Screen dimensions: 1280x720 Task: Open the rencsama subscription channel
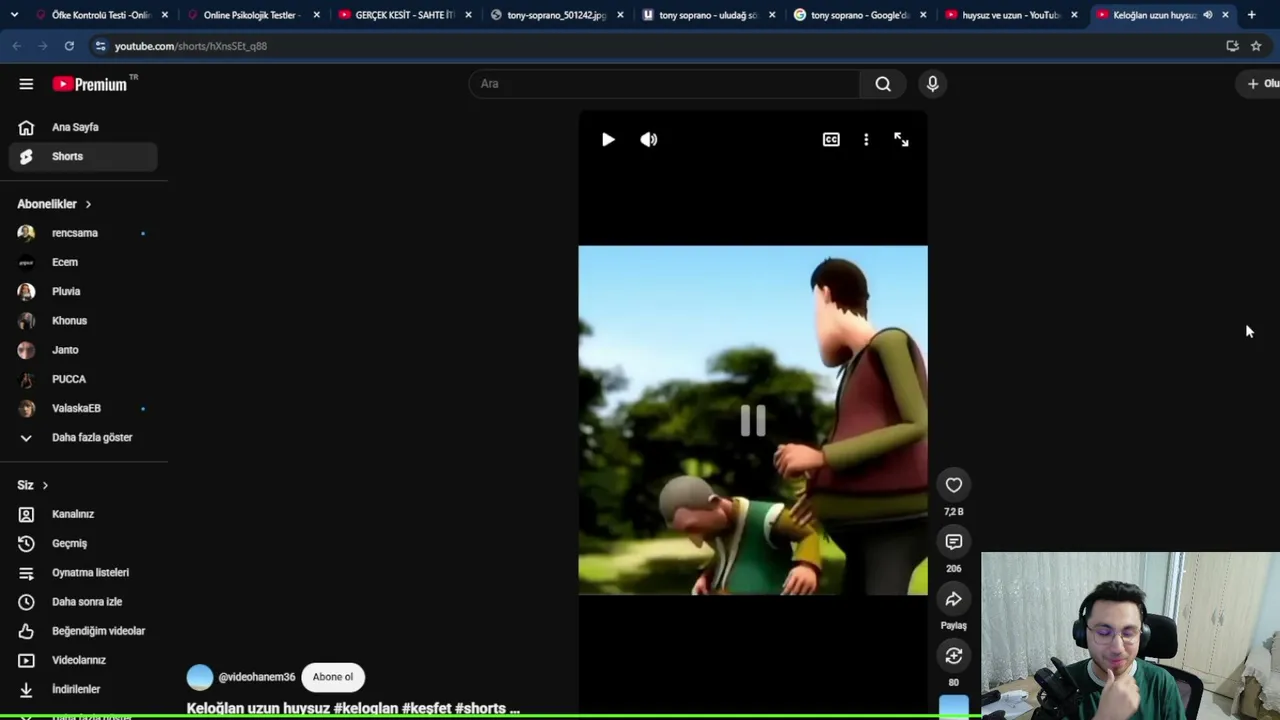click(x=84, y=233)
